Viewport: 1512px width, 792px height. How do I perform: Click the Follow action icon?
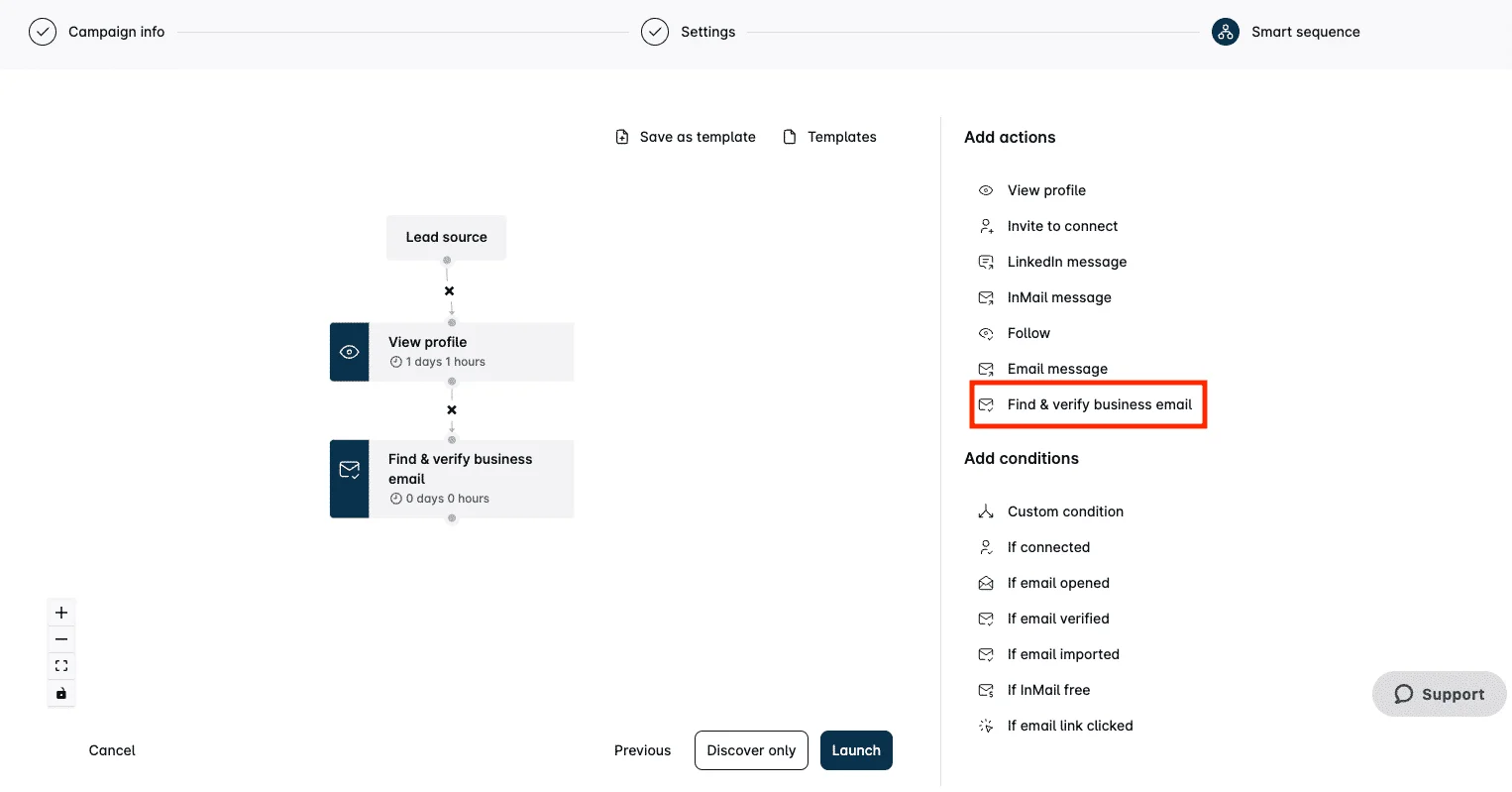986,333
